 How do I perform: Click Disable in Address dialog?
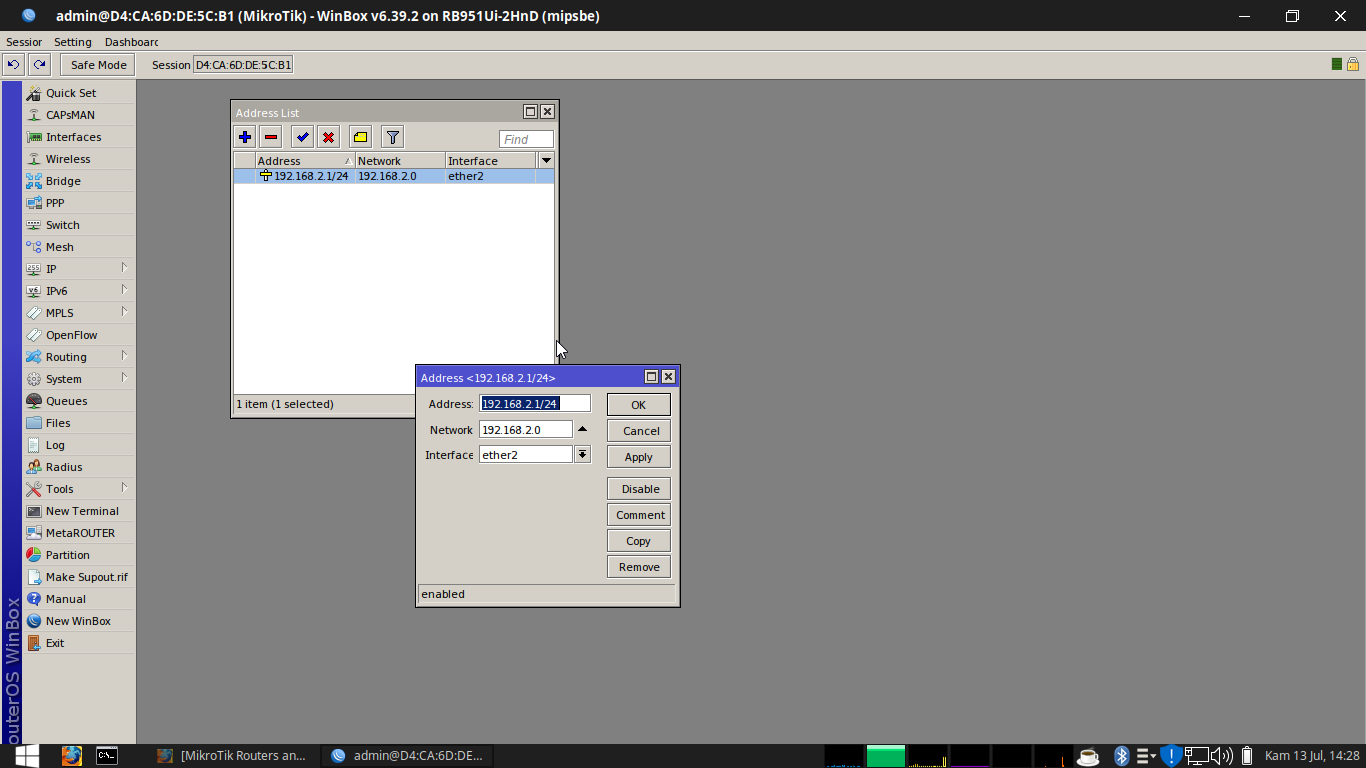639,489
